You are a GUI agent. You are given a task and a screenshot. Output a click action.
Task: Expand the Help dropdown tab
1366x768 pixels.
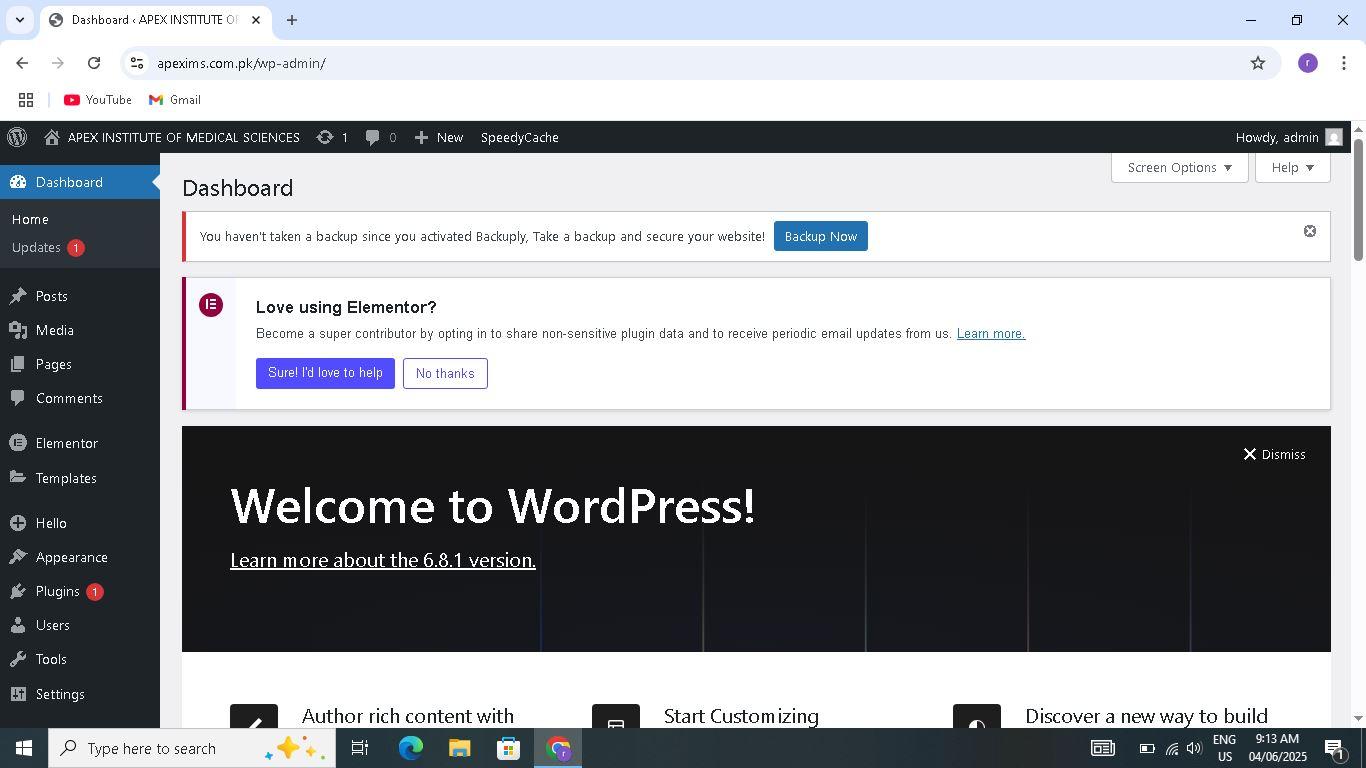pos(1292,167)
